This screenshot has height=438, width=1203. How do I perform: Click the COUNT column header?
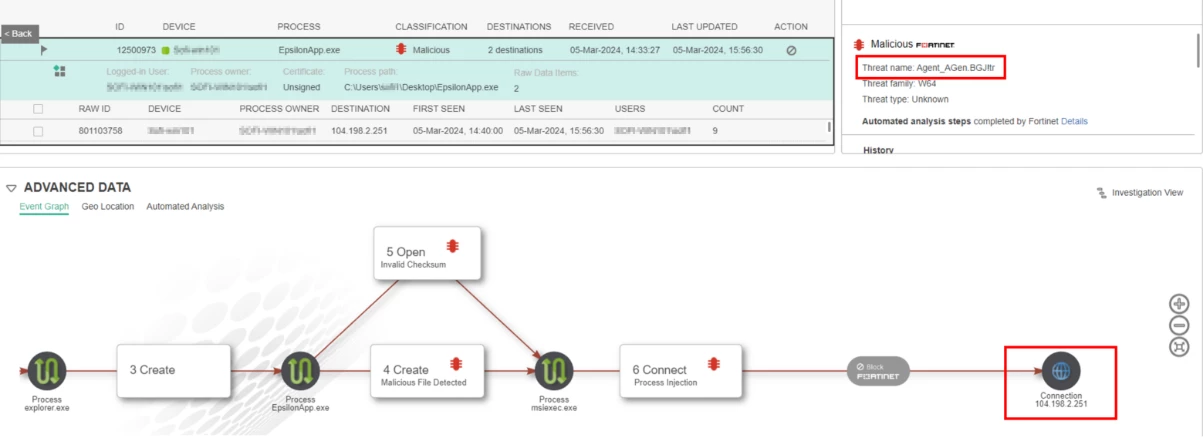(x=727, y=109)
